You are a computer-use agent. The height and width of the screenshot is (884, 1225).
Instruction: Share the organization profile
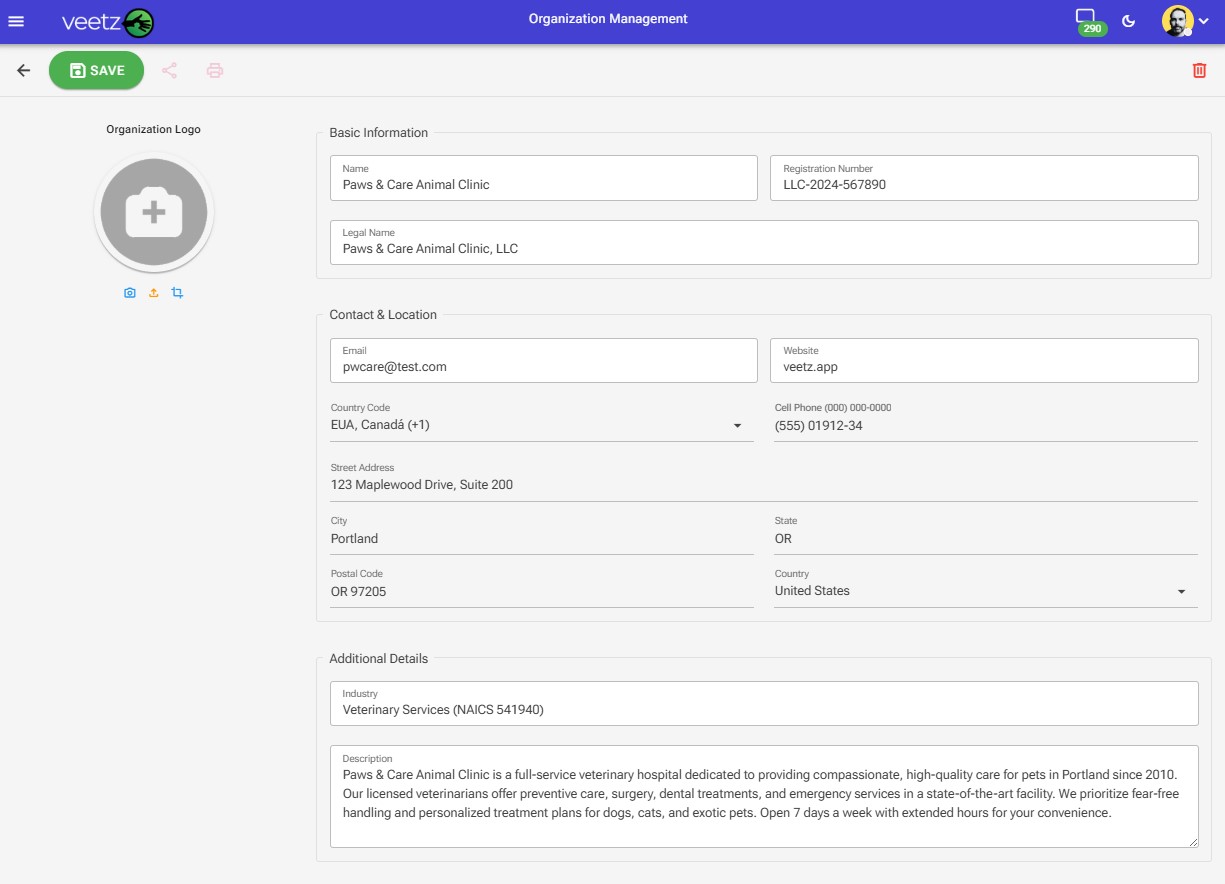(x=170, y=70)
